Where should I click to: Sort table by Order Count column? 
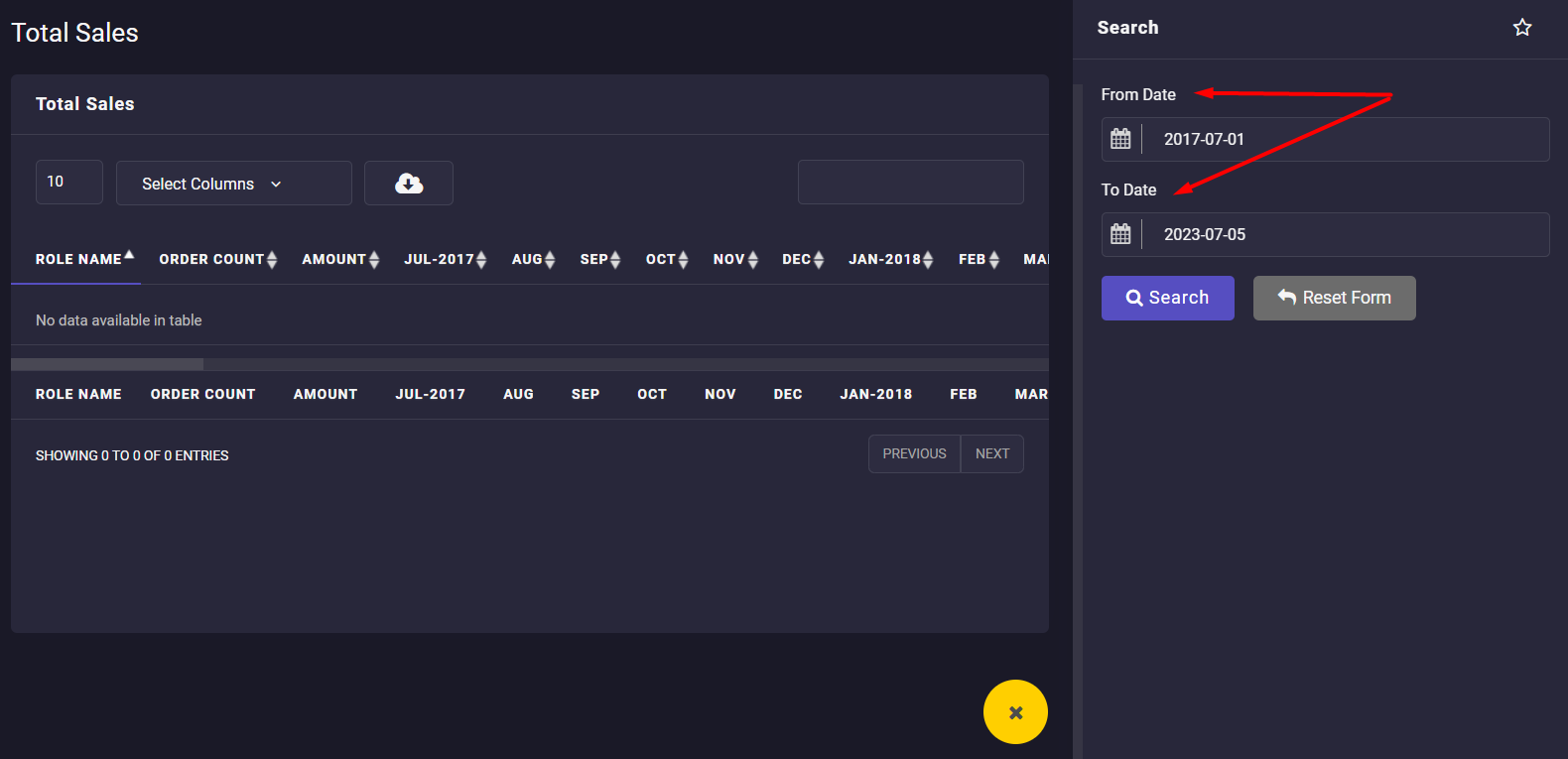pyautogui.click(x=212, y=259)
